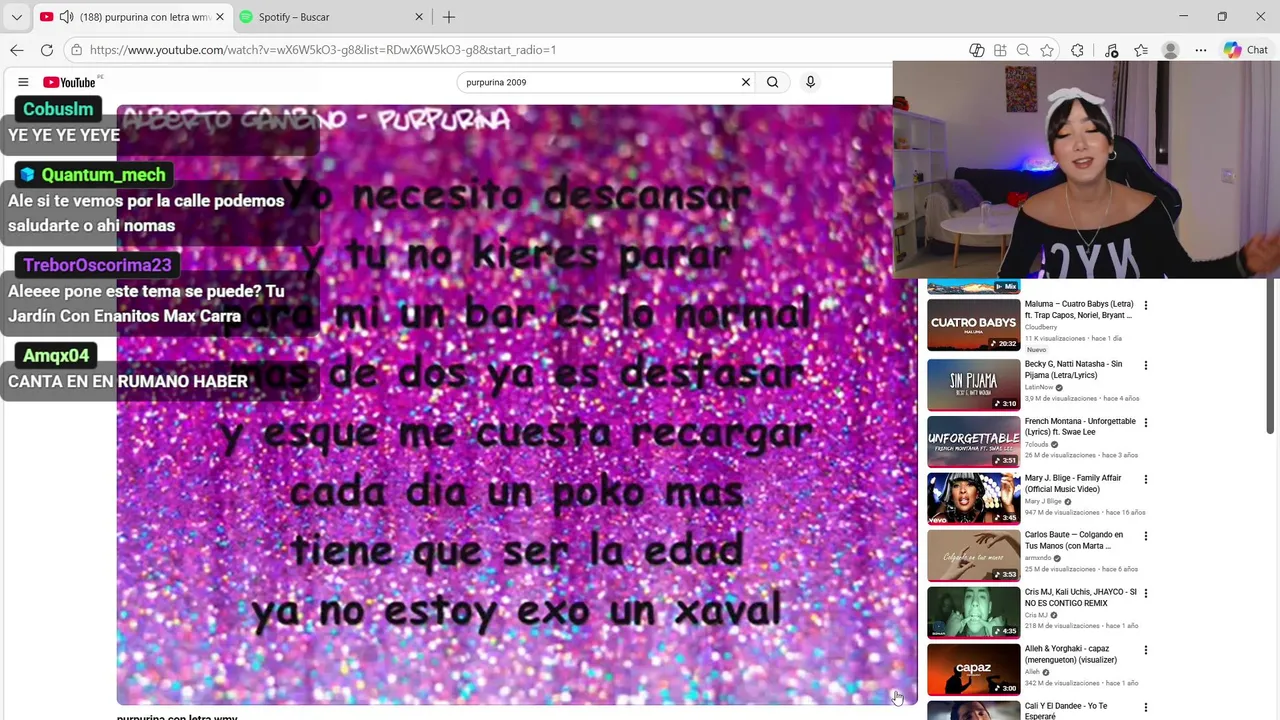Close the purpurina con letra tab
Screen dimensions: 1280x720
(220, 17)
